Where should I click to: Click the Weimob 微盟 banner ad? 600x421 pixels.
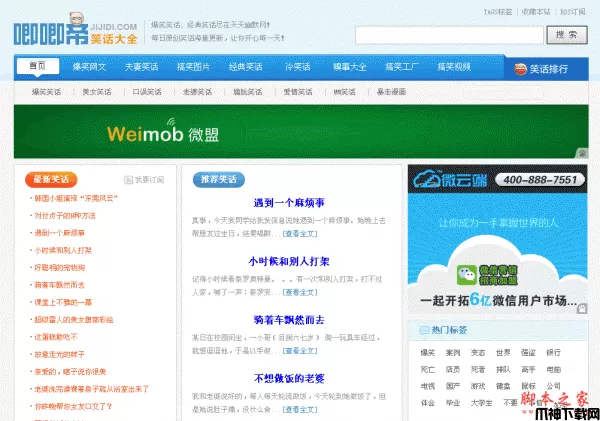pyautogui.click(x=301, y=131)
